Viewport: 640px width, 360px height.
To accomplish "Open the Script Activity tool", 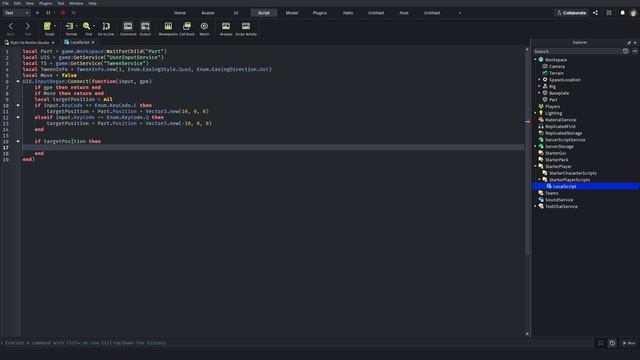I will (246, 27).
